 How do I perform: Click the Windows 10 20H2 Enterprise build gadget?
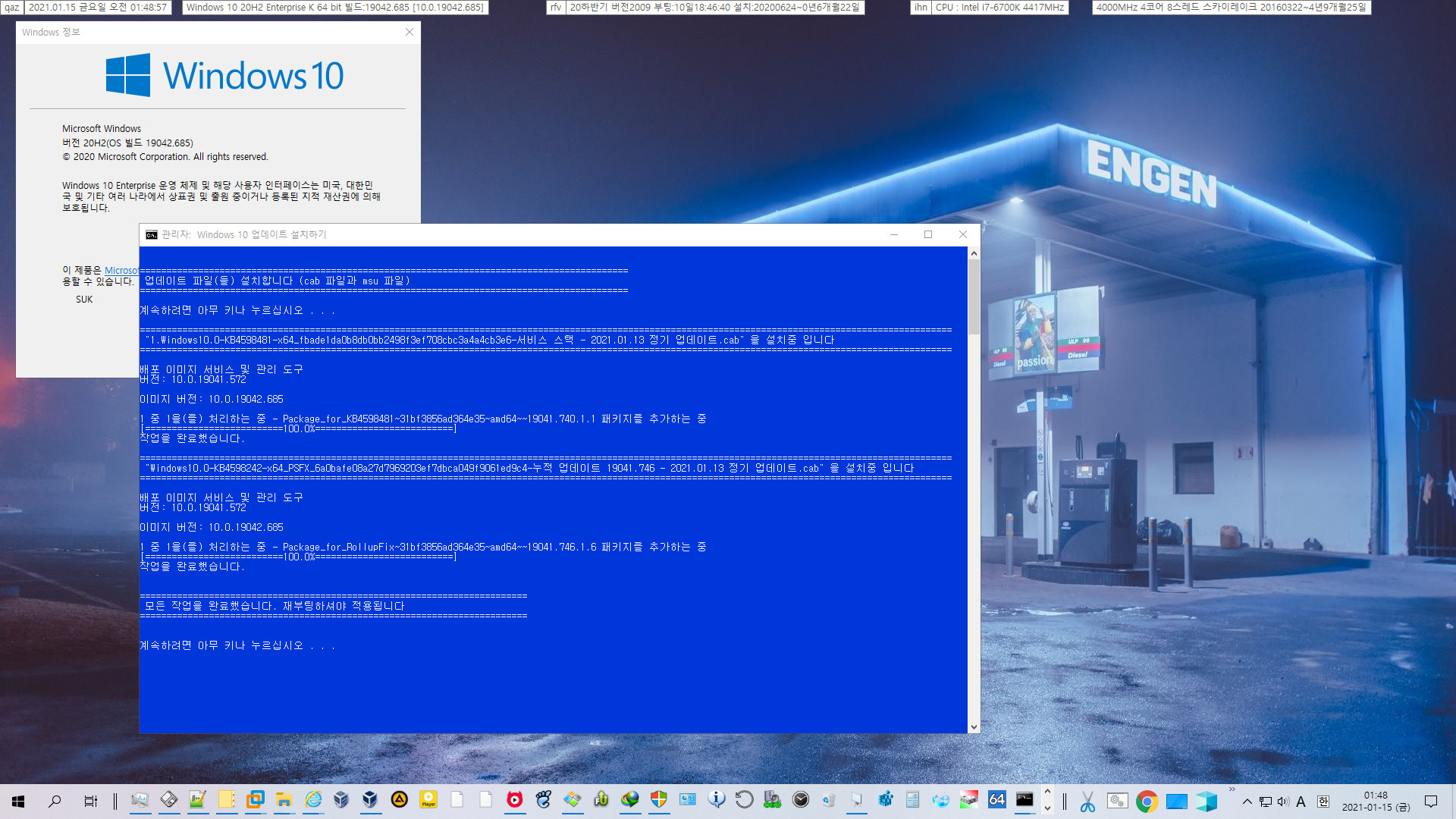coord(335,8)
